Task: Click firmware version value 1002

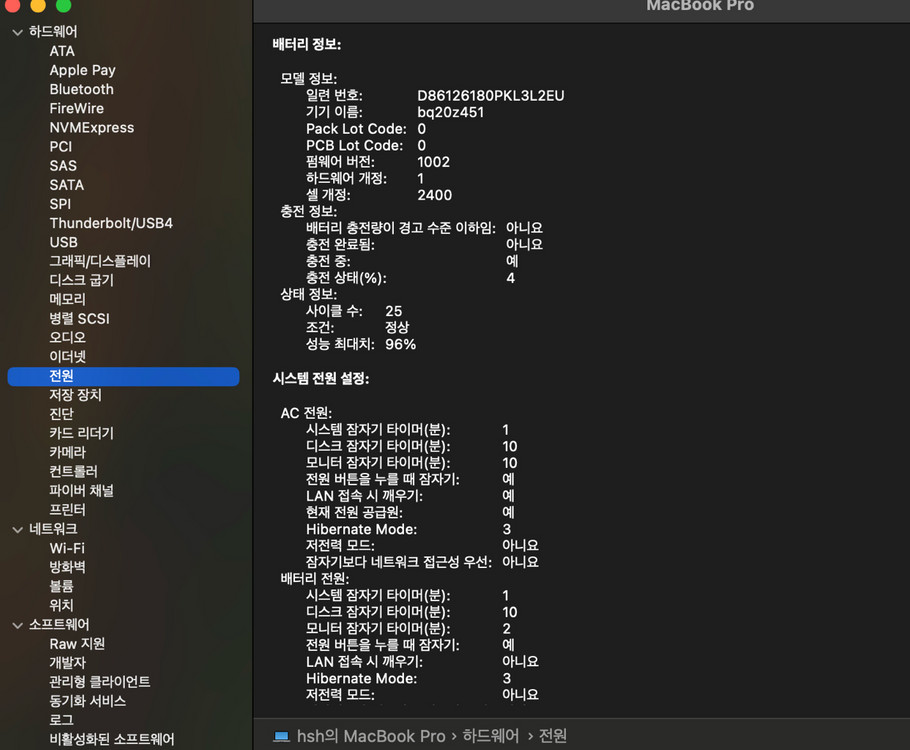Action: pyautogui.click(x=434, y=162)
